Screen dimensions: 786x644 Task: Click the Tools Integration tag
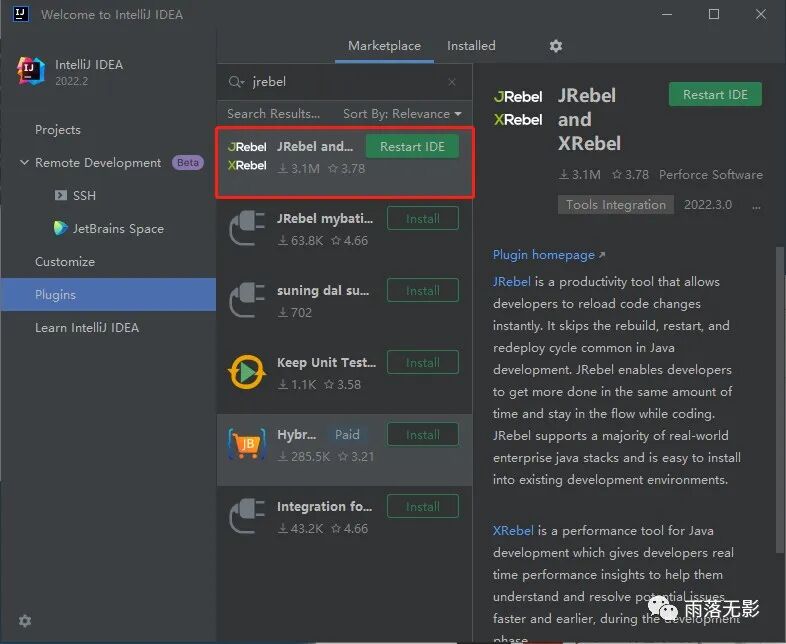pos(616,204)
